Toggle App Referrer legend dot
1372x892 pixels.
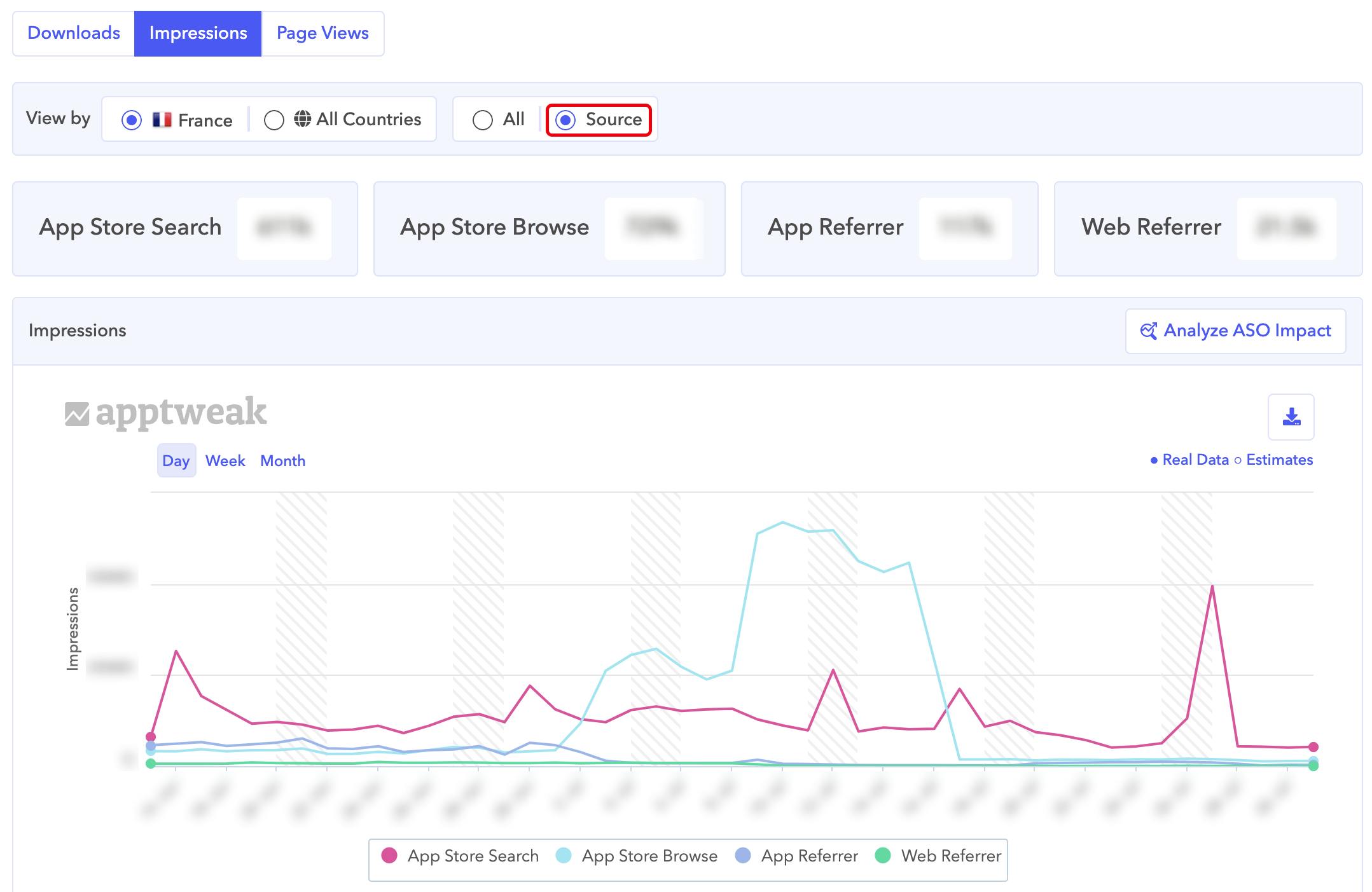tap(743, 856)
